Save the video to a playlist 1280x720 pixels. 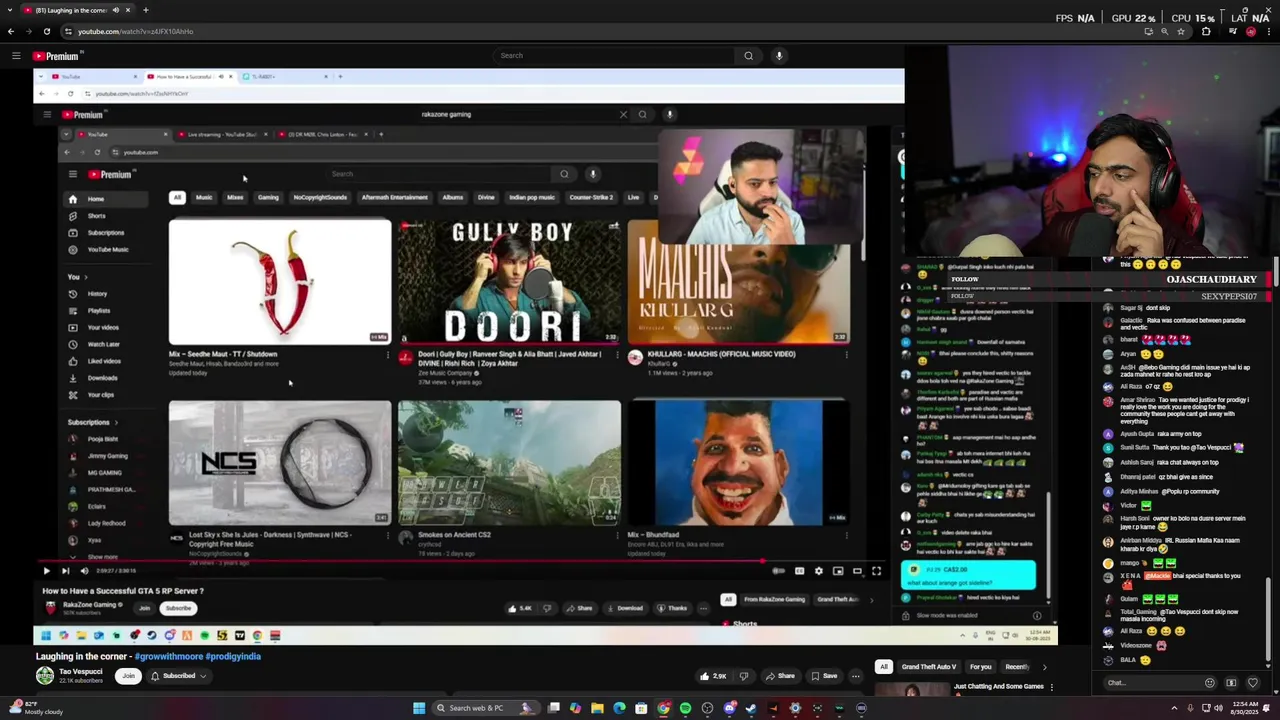click(824, 676)
